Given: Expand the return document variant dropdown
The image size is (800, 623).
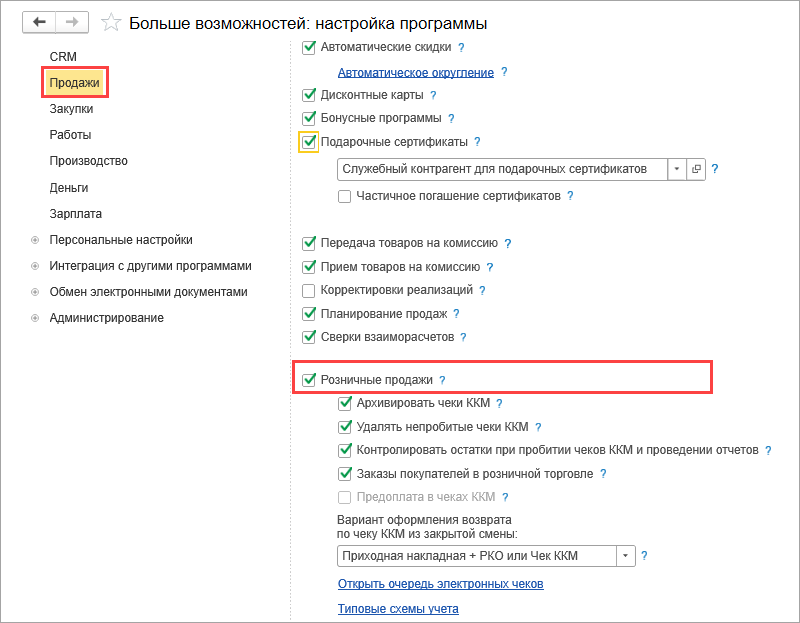Looking at the screenshot, I should pyautogui.click(x=626, y=556).
